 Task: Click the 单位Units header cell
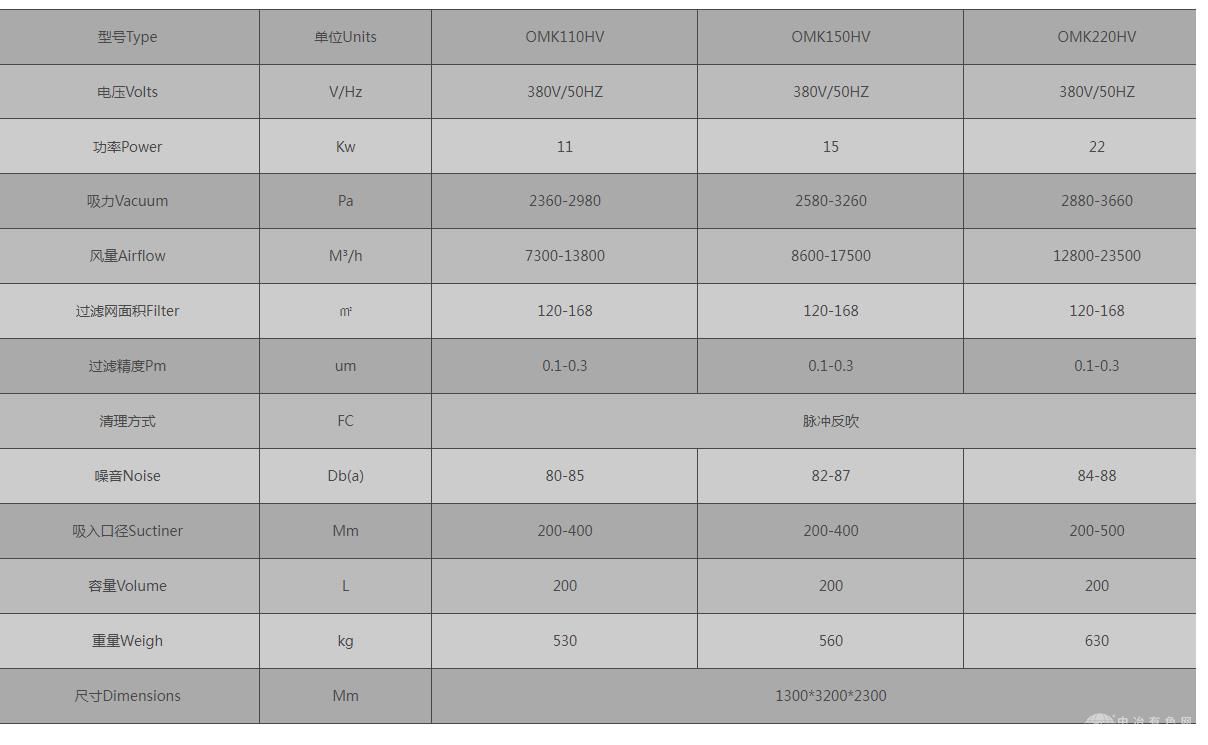(345, 37)
